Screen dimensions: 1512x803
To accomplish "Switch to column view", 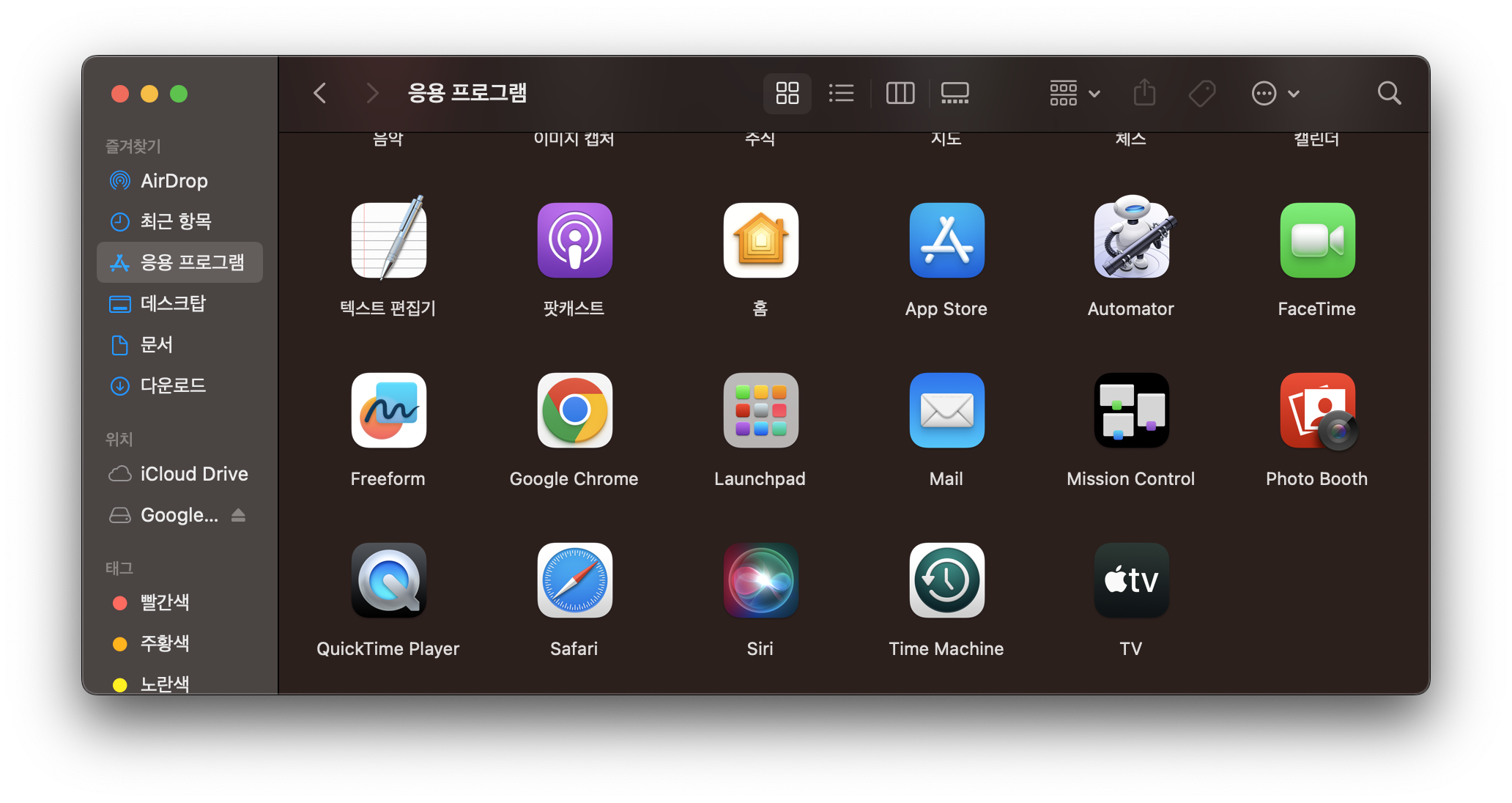I will coord(900,93).
